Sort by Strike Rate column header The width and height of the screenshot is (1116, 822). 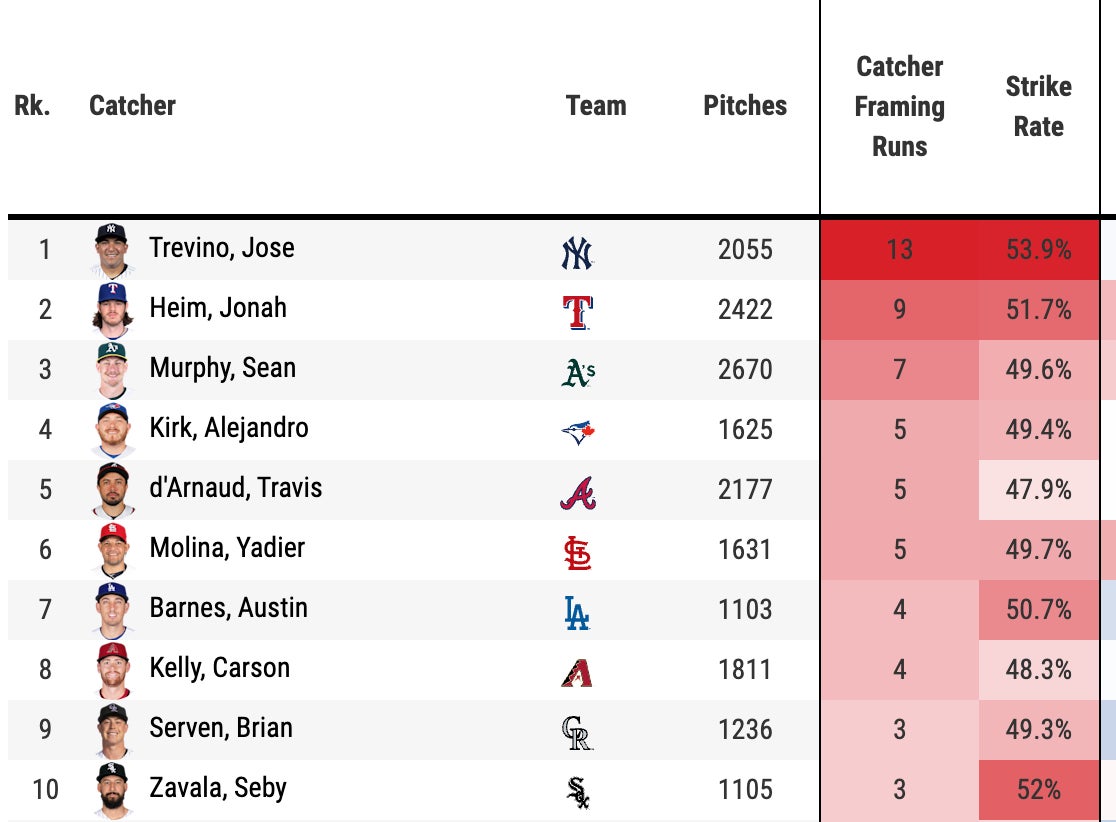[x=1038, y=106]
